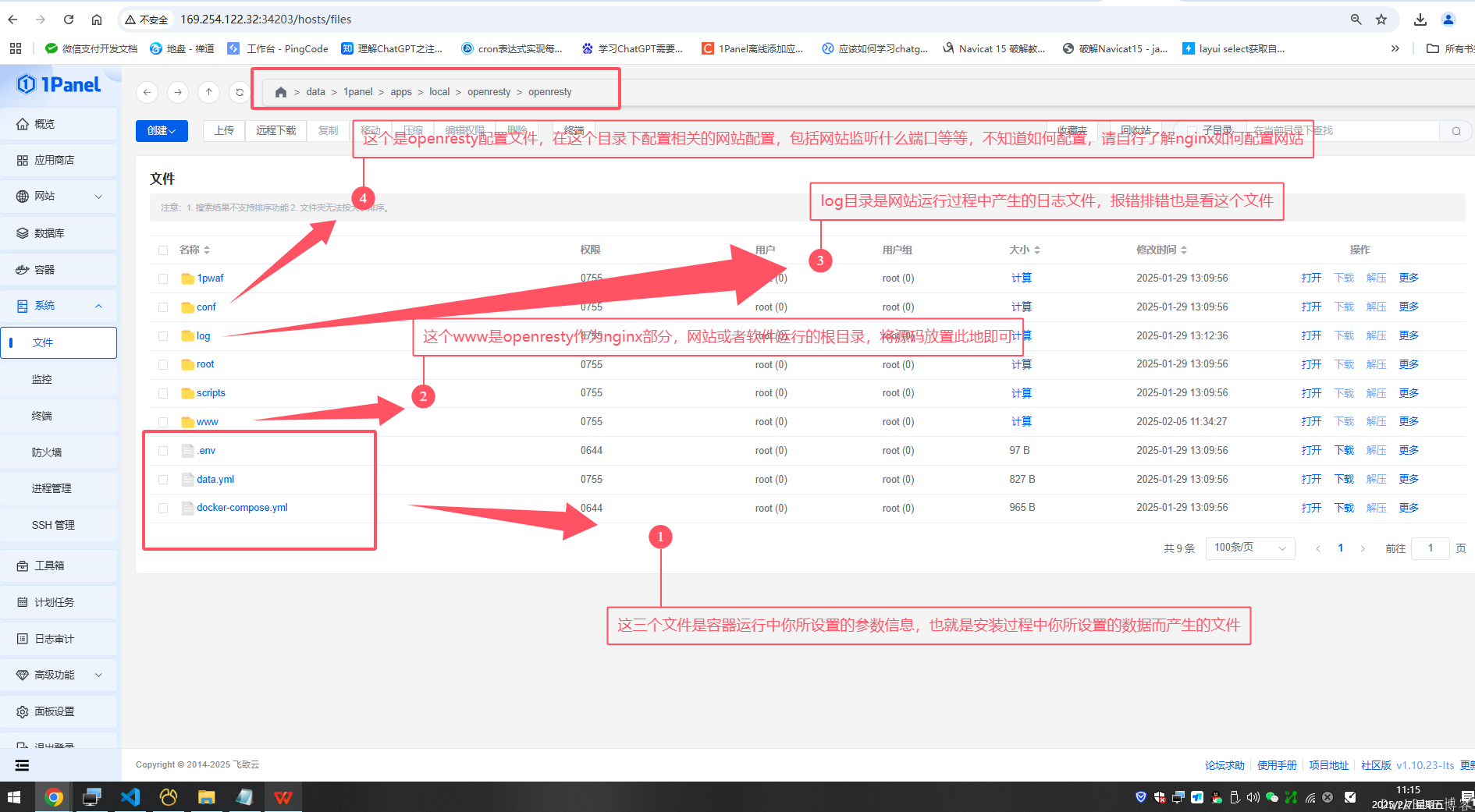Screen dimensions: 1475x812
Task: Open docker-compose.yml file
Action: coord(242,508)
